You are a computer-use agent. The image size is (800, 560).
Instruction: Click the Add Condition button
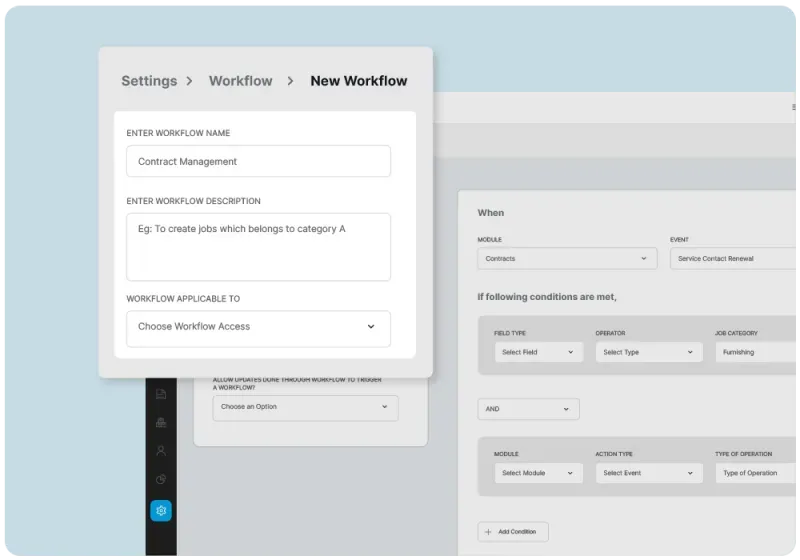coord(513,532)
